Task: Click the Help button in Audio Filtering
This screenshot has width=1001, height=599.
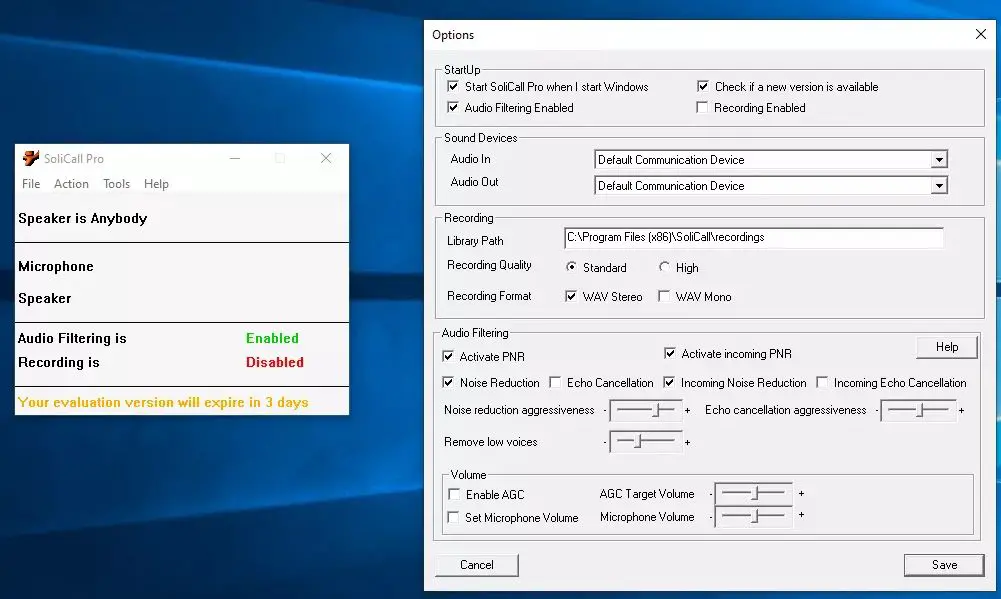Action: [x=947, y=347]
